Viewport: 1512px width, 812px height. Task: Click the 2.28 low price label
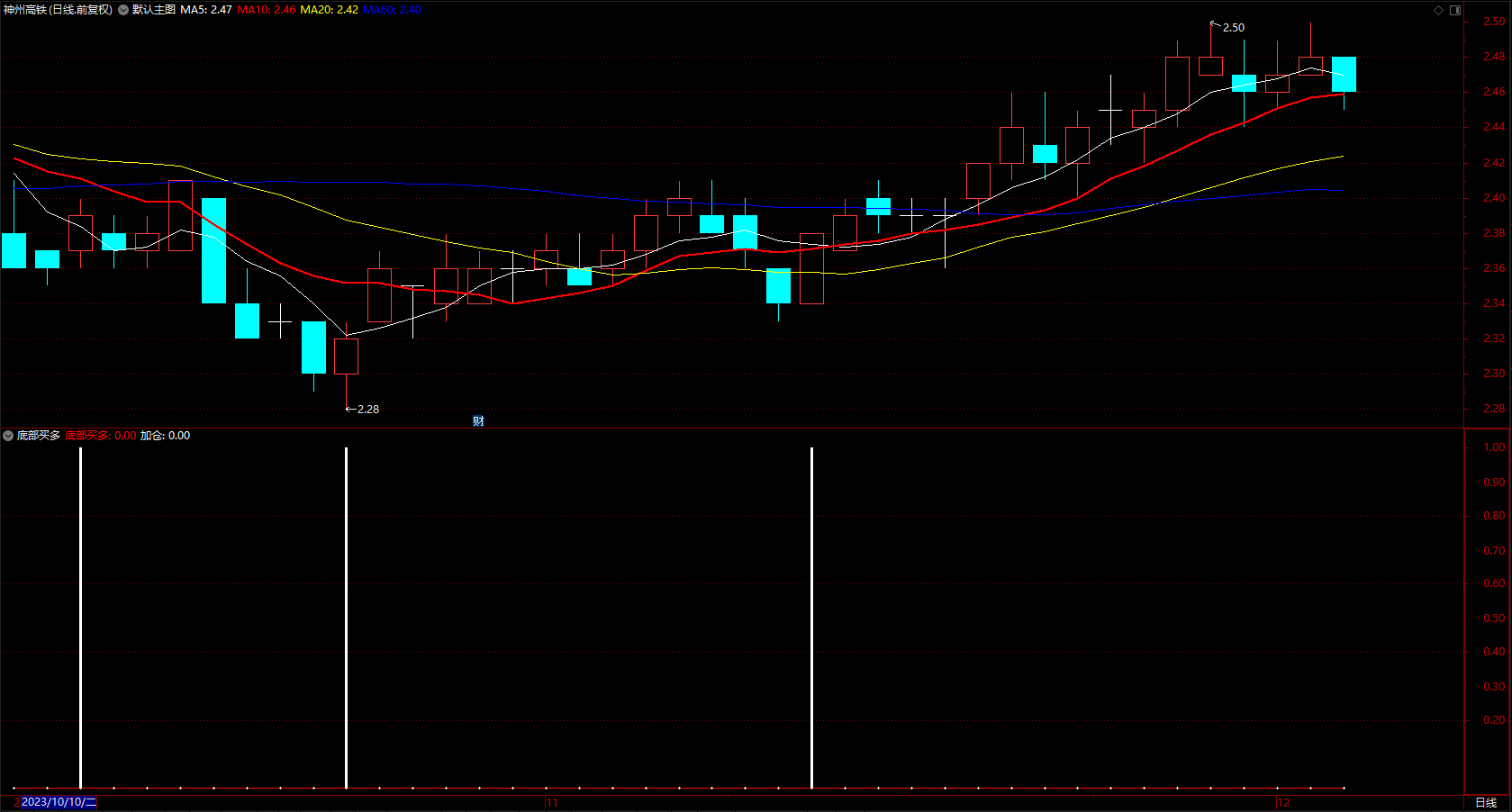tap(368, 410)
